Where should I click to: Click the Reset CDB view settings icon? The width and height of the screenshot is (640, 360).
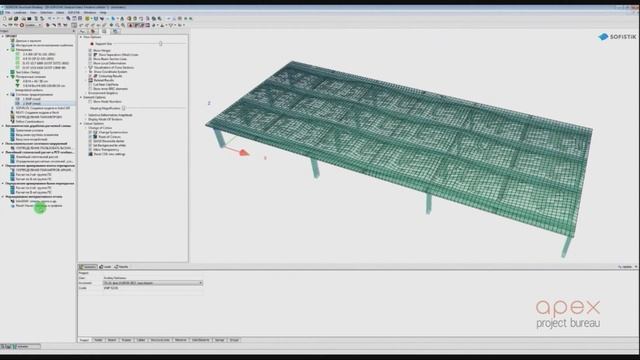91,154
